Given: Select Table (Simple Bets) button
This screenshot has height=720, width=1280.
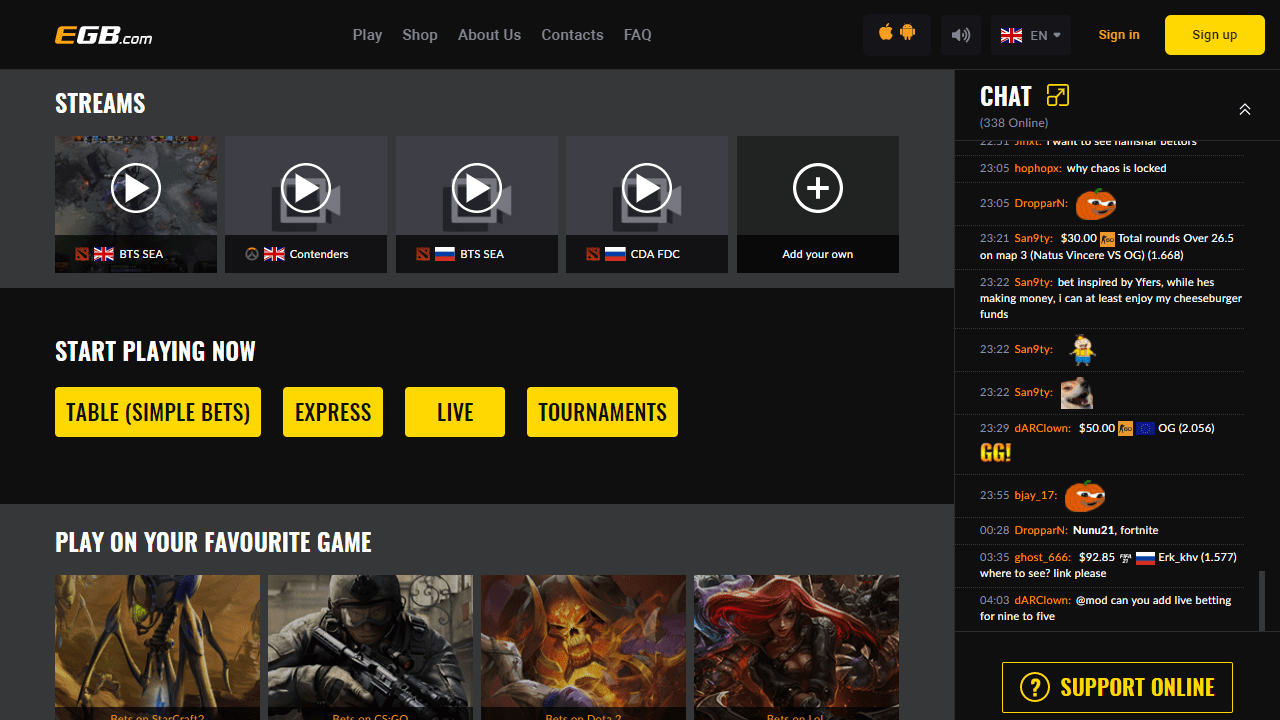Looking at the screenshot, I should coord(158,412).
